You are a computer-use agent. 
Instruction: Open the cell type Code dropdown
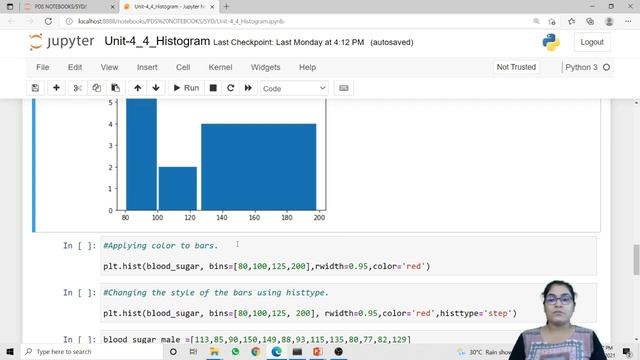(294, 89)
